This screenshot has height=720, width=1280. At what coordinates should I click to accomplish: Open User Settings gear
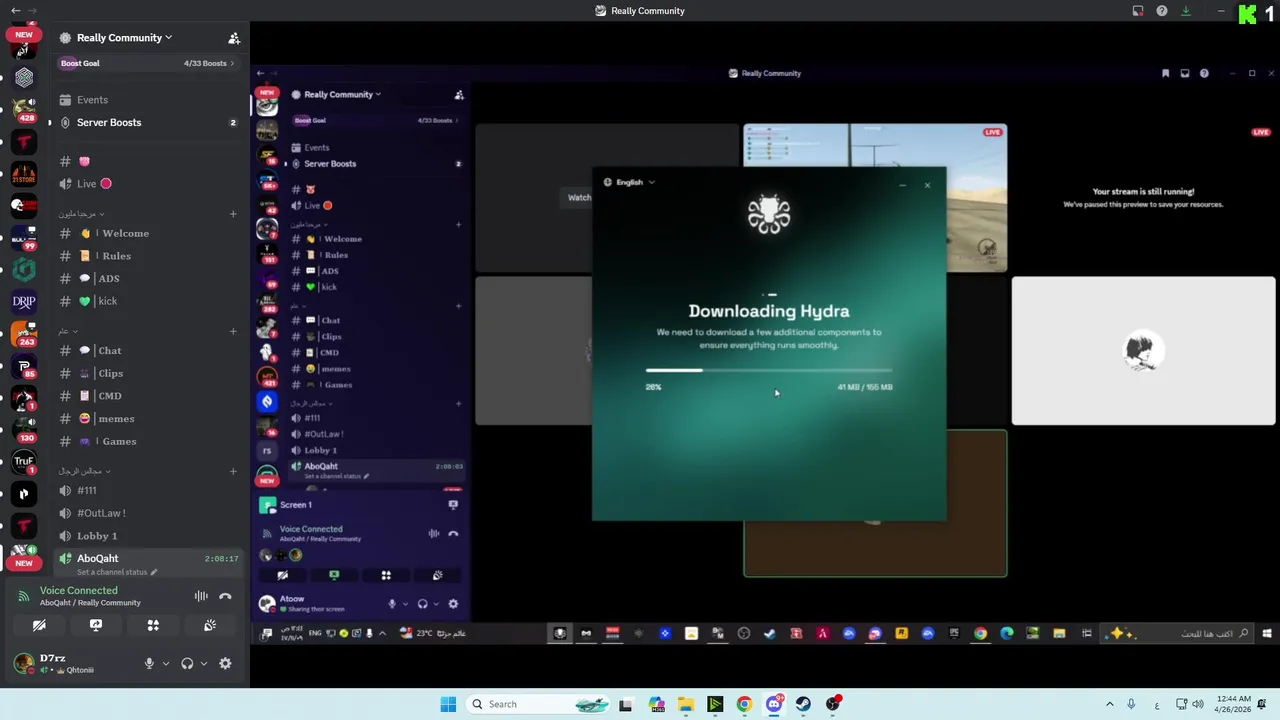coord(225,663)
